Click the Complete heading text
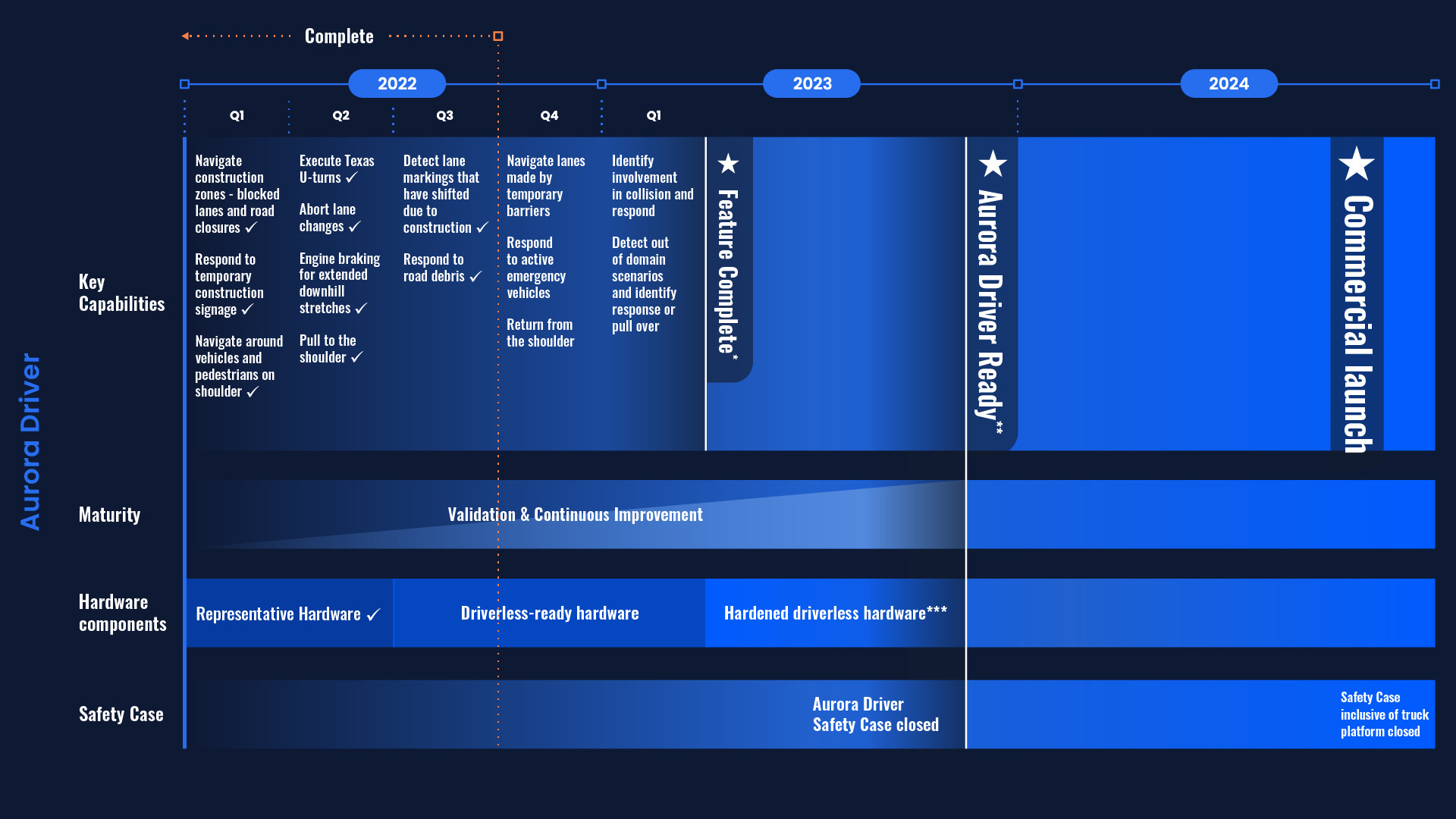Viewport: 1456px width, 819px height. tap(339, 36)
